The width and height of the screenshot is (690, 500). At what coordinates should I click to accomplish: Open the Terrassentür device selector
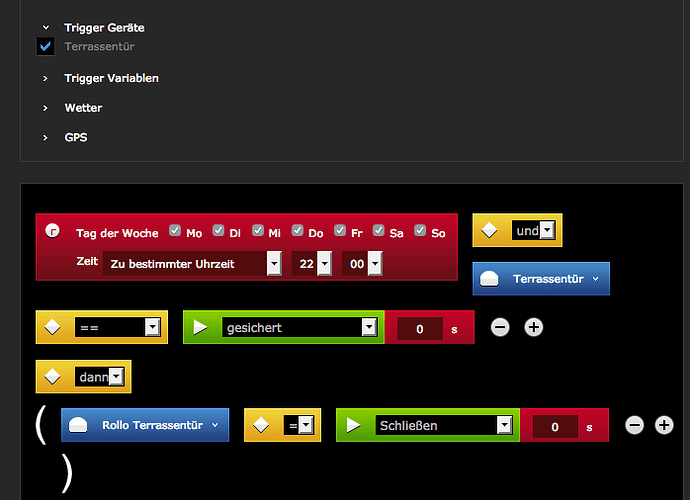coord(541,279)
